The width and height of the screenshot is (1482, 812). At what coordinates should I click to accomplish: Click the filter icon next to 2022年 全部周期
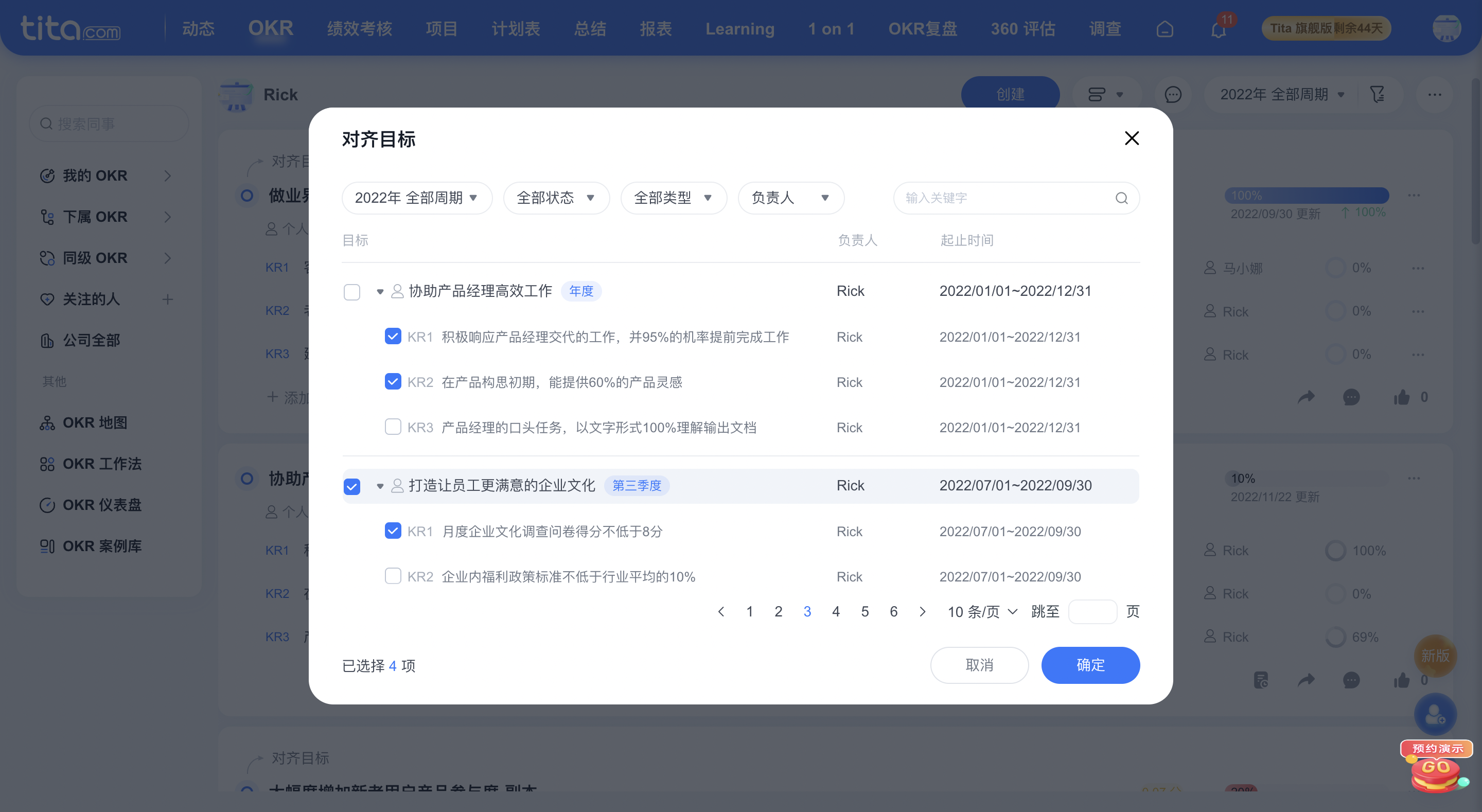coord(1377,94)
